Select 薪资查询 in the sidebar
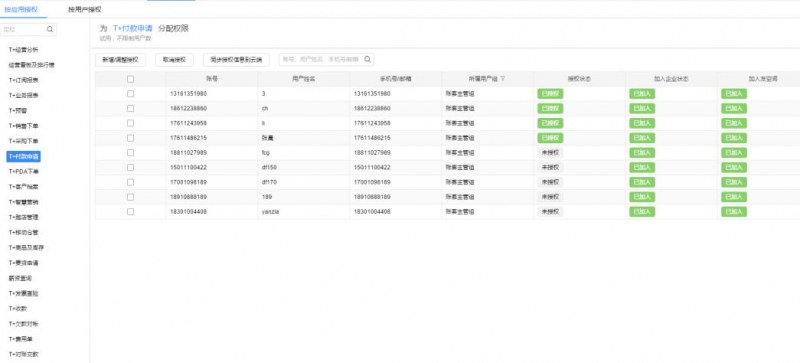 20,278
